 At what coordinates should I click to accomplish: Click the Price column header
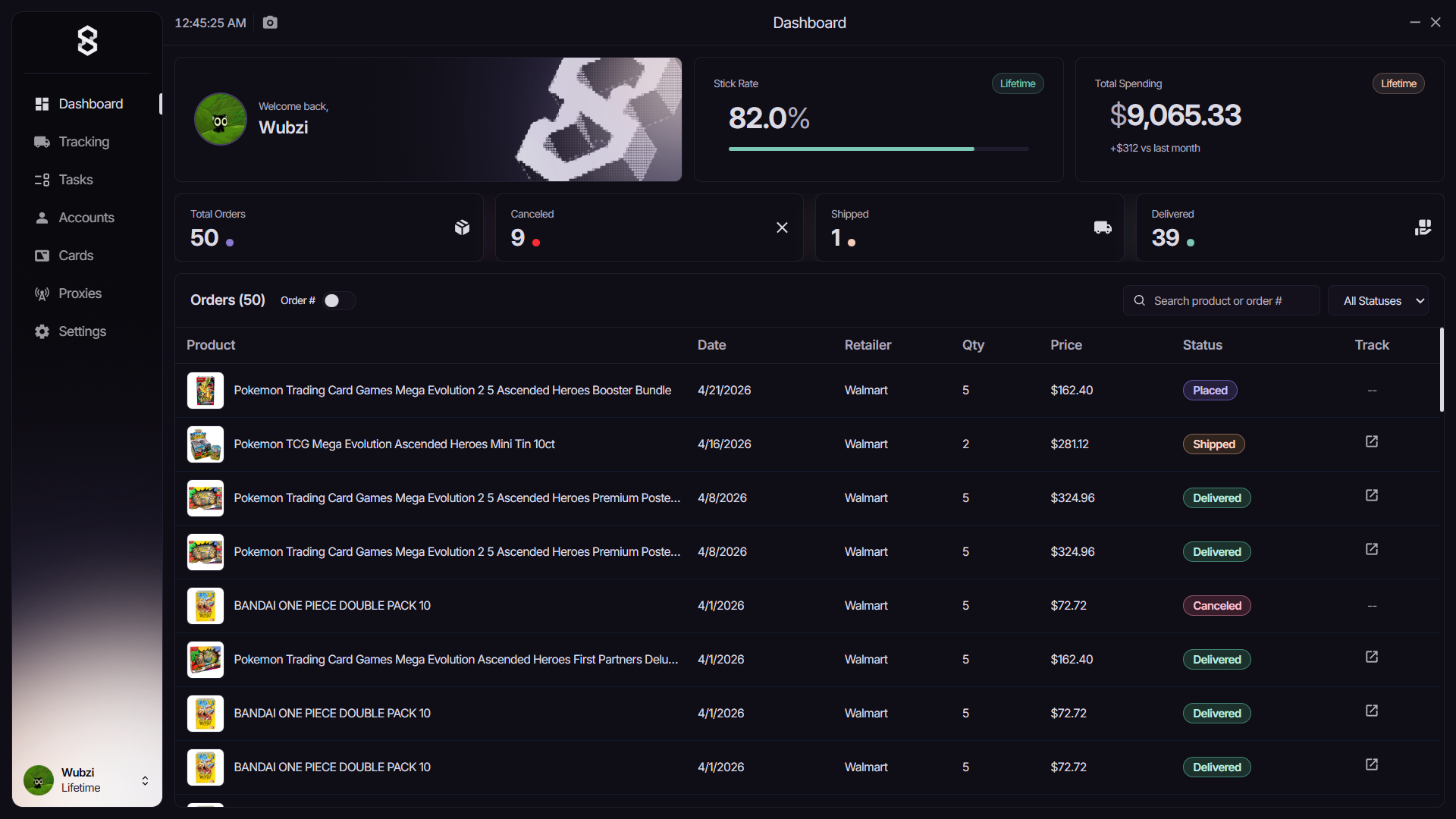[1066, 345]
